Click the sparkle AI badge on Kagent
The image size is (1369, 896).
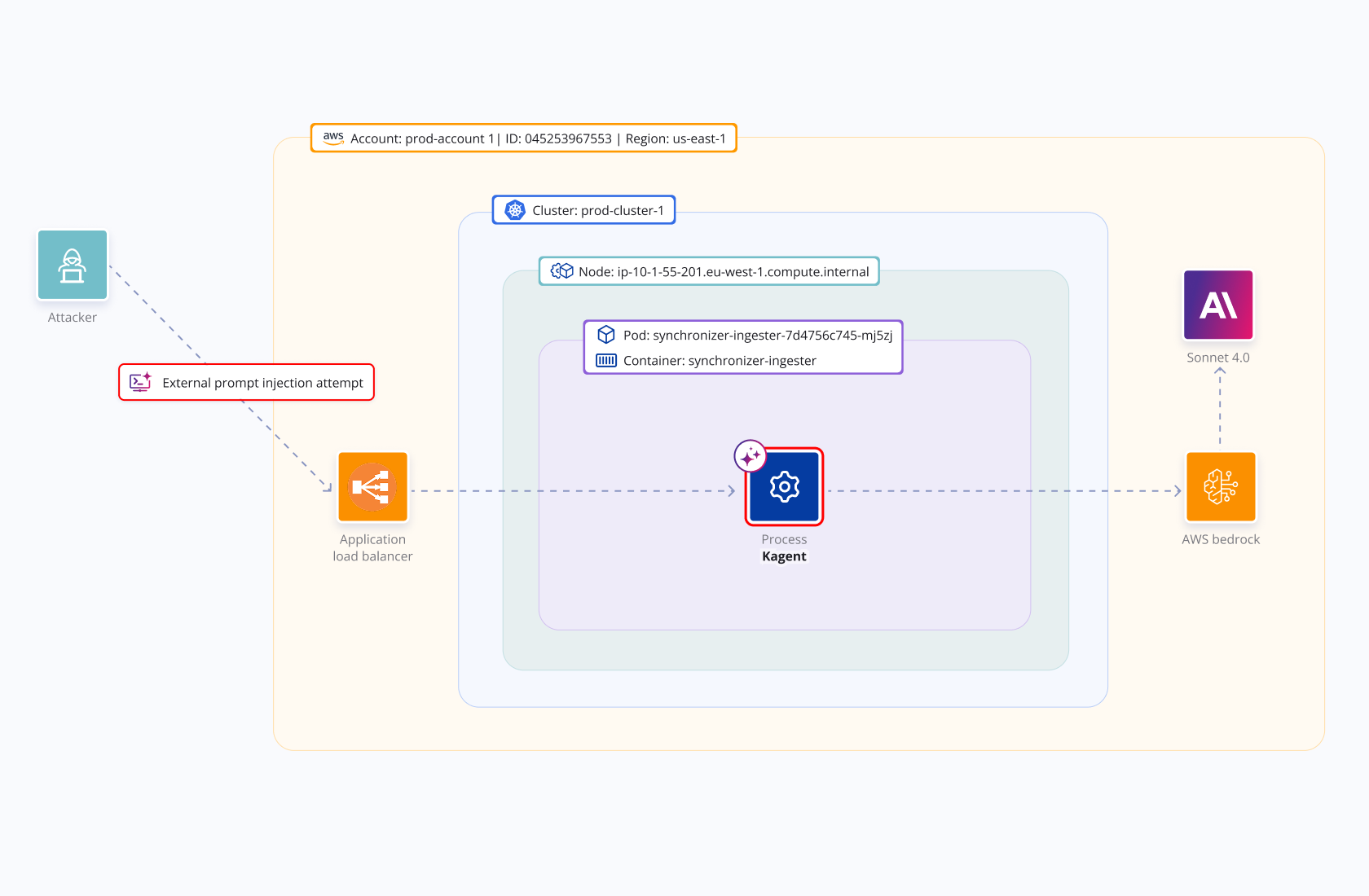click(750, 456)
